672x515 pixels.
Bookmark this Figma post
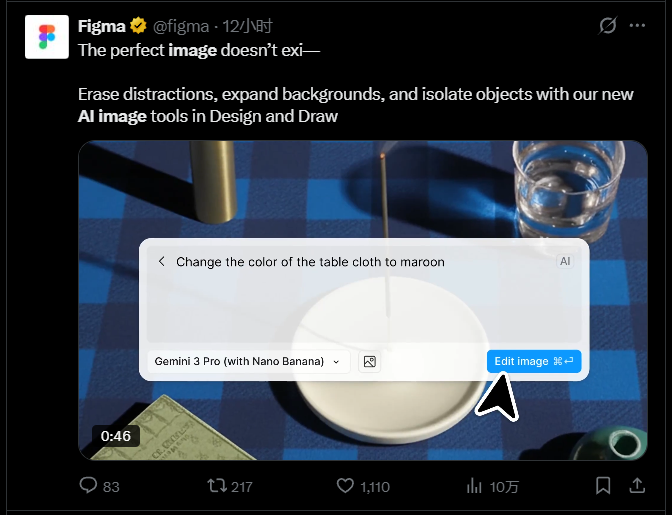coord(603,486)
